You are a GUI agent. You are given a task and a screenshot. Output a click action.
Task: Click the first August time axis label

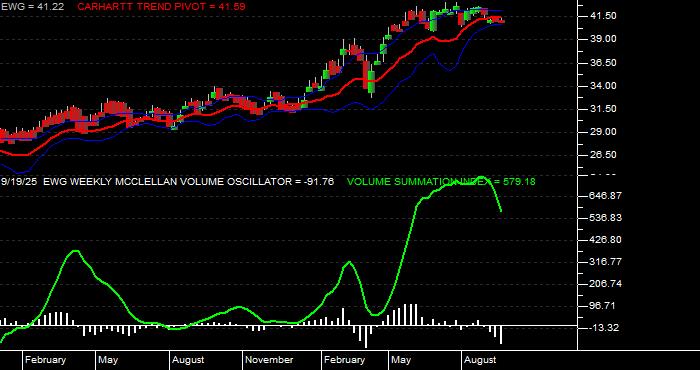click(188, 360)
